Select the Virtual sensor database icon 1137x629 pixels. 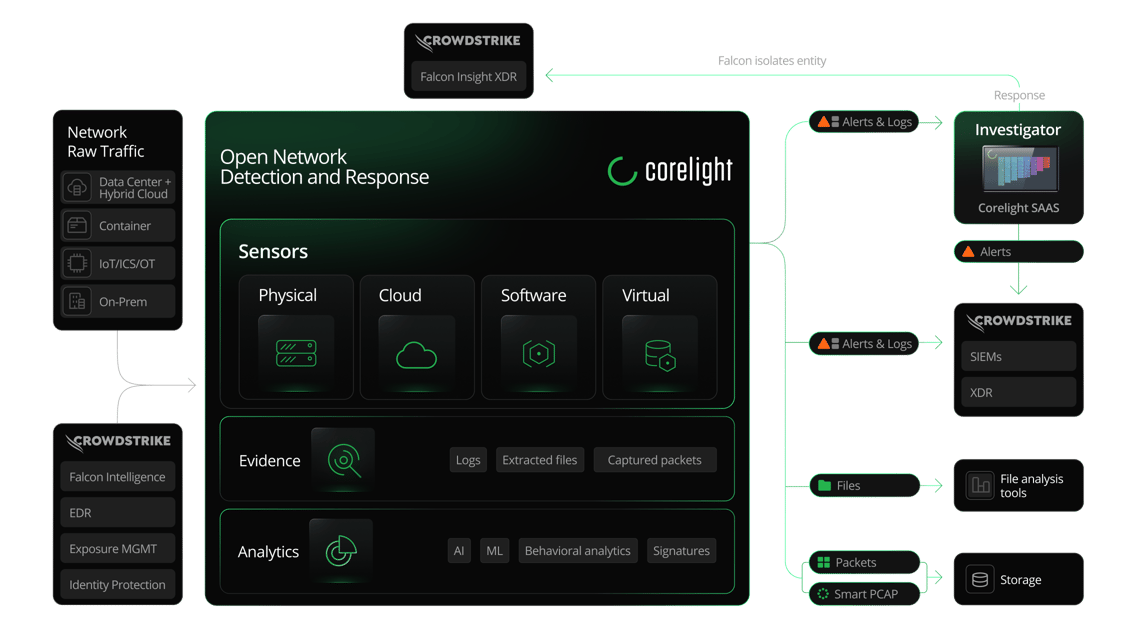(660, 355)
